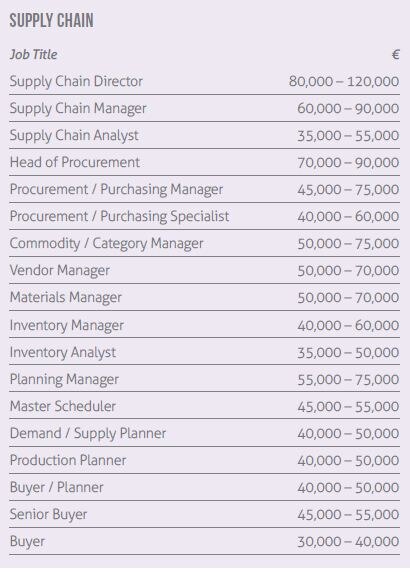
Task: Select the Buyer 30,000 – 40,000 value
Action: (x=348, y=541)
